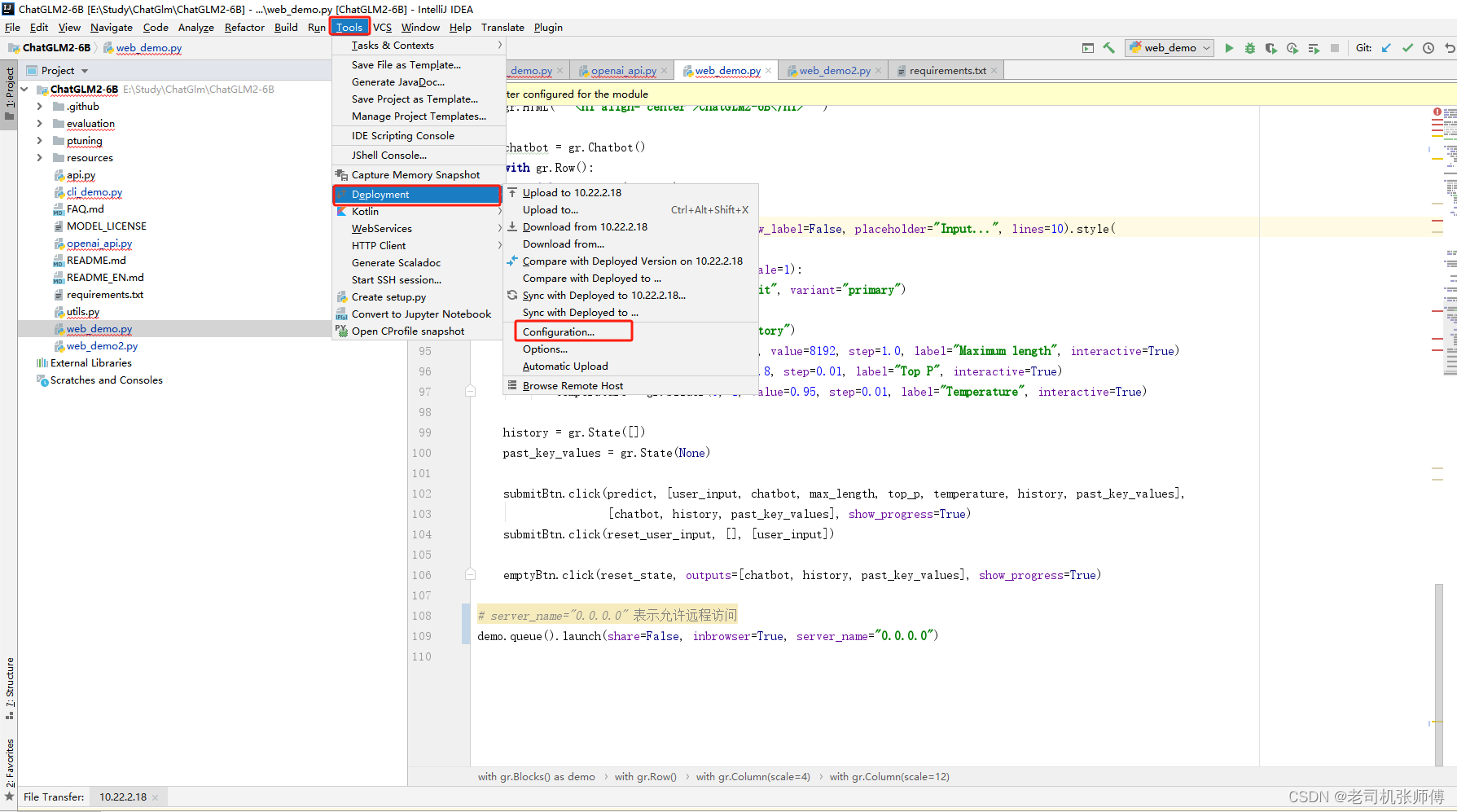
Task: Choose Capture Memory Snapshot
Action: pos(415,175)
